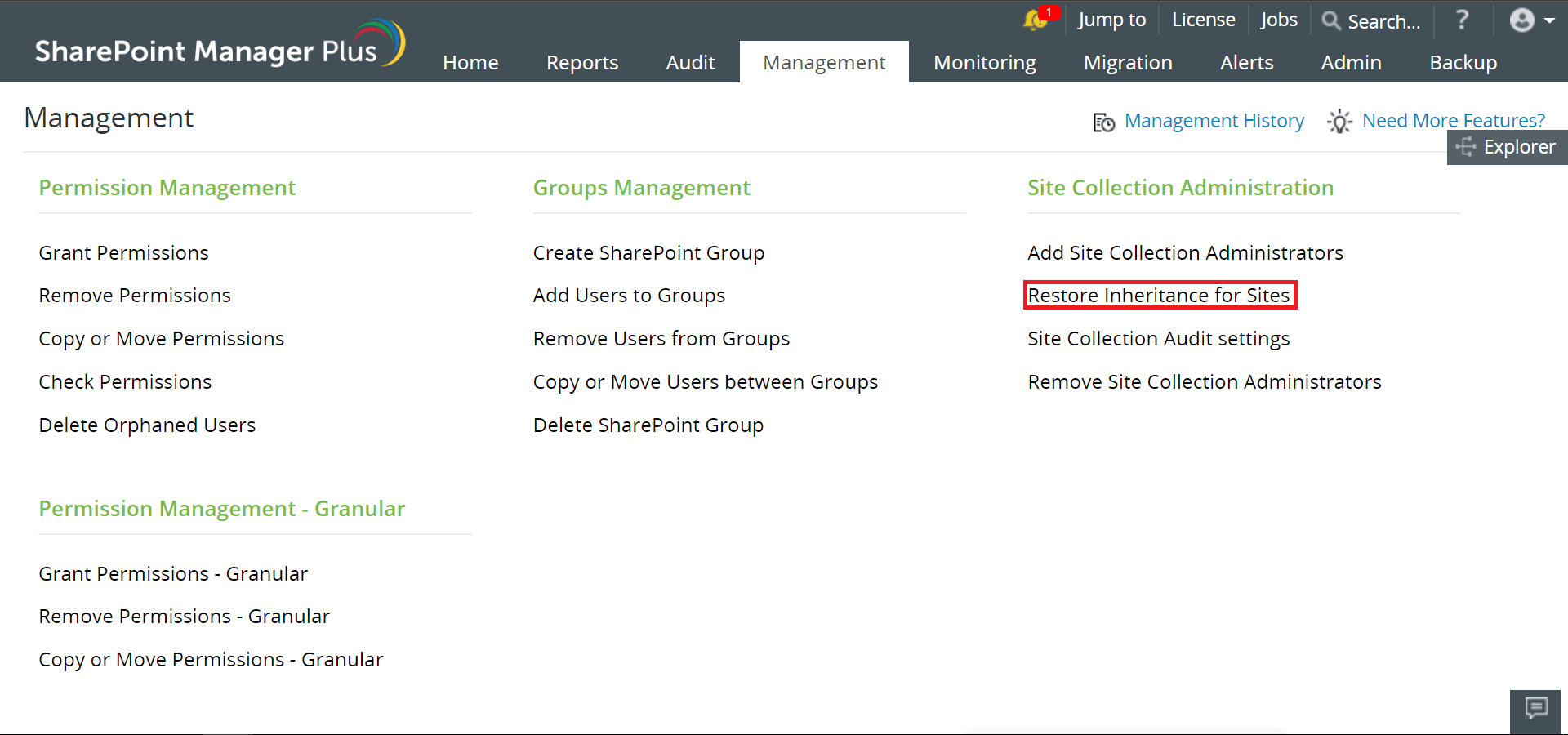Select the Audit menu item

[690, 62]
